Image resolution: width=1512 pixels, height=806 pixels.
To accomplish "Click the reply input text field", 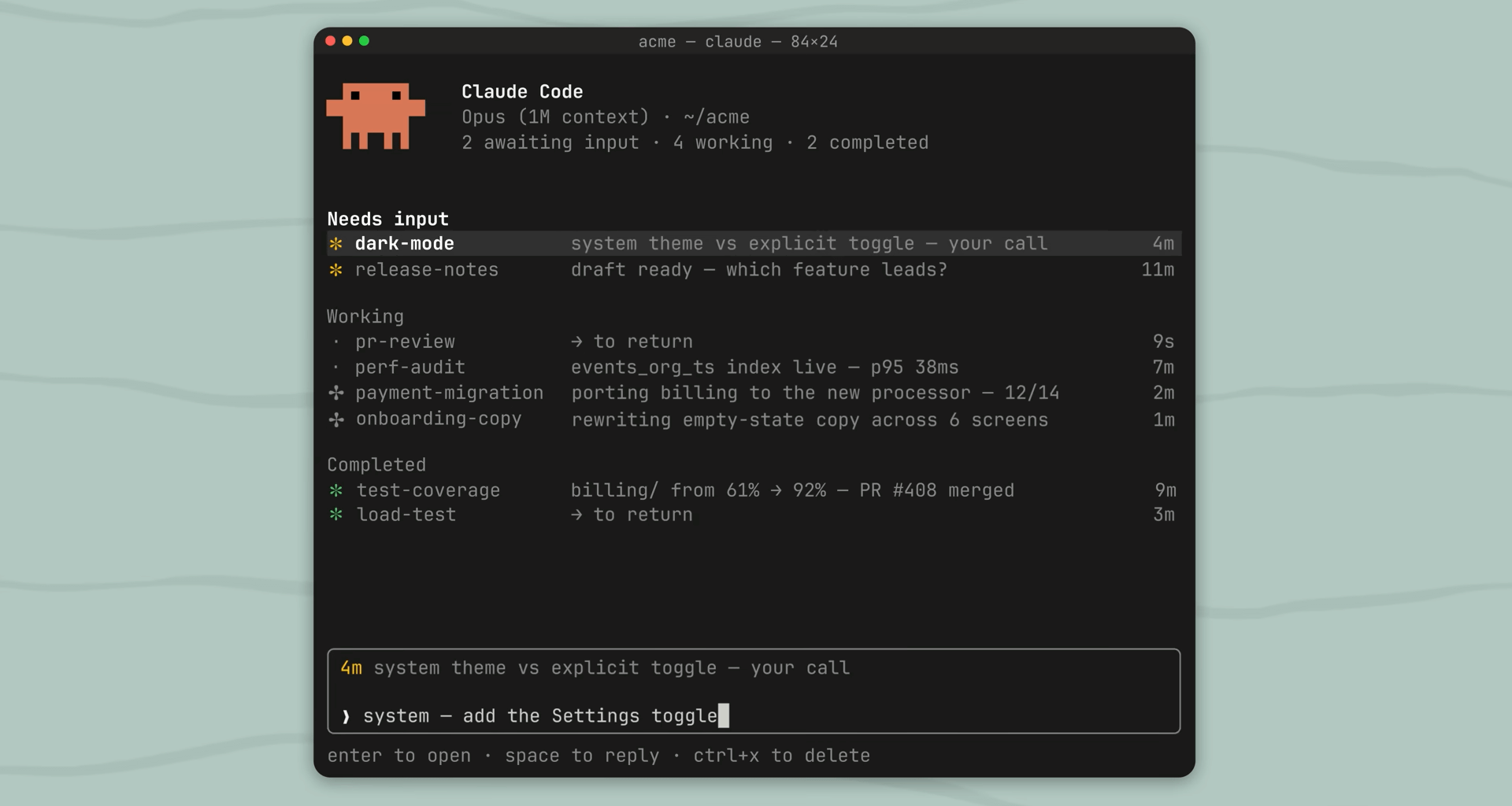I will click(x=754, y=715).
